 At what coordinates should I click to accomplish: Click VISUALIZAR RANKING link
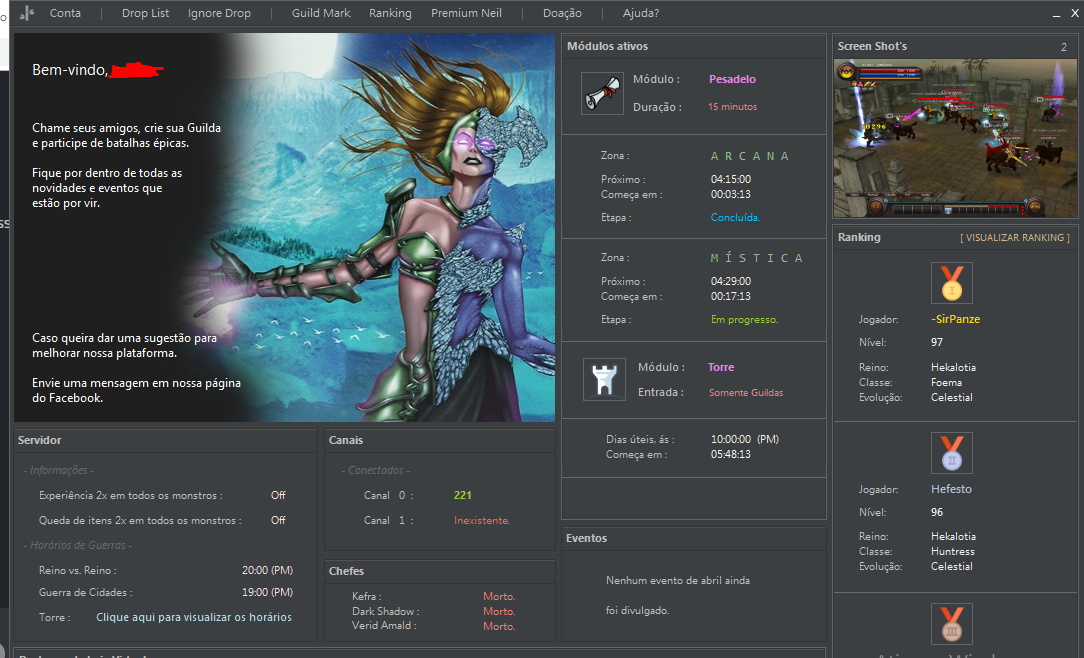(1014, 238)
